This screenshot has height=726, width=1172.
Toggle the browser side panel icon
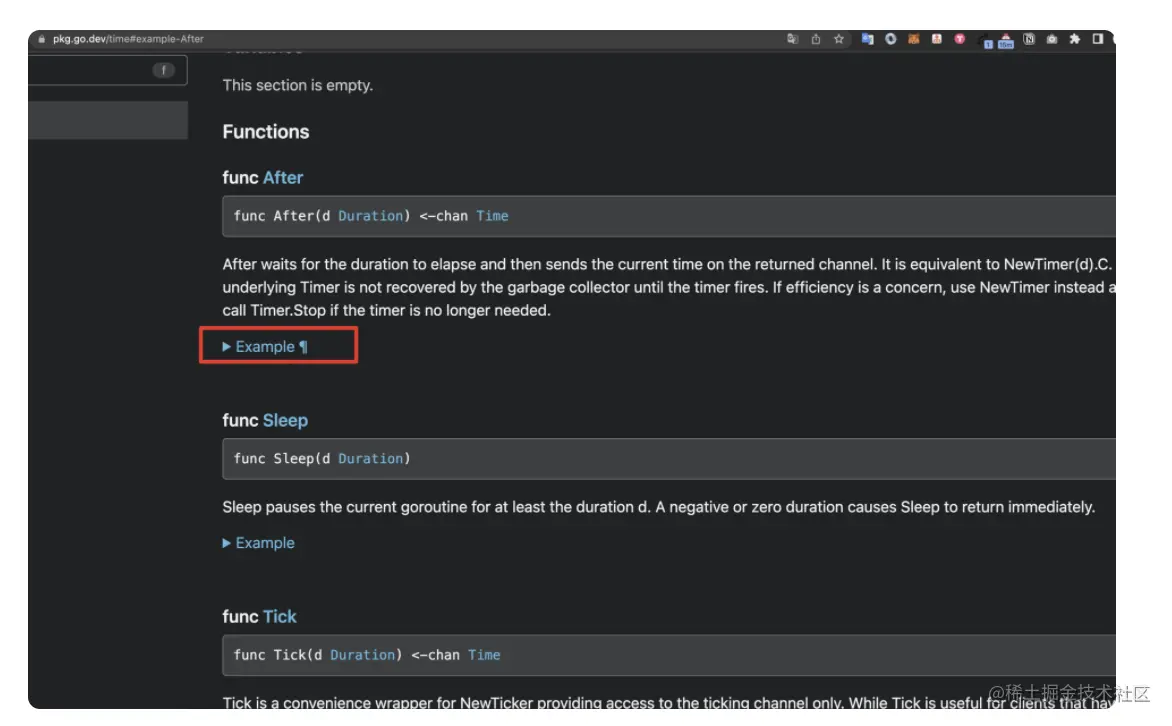(1098, 39)
